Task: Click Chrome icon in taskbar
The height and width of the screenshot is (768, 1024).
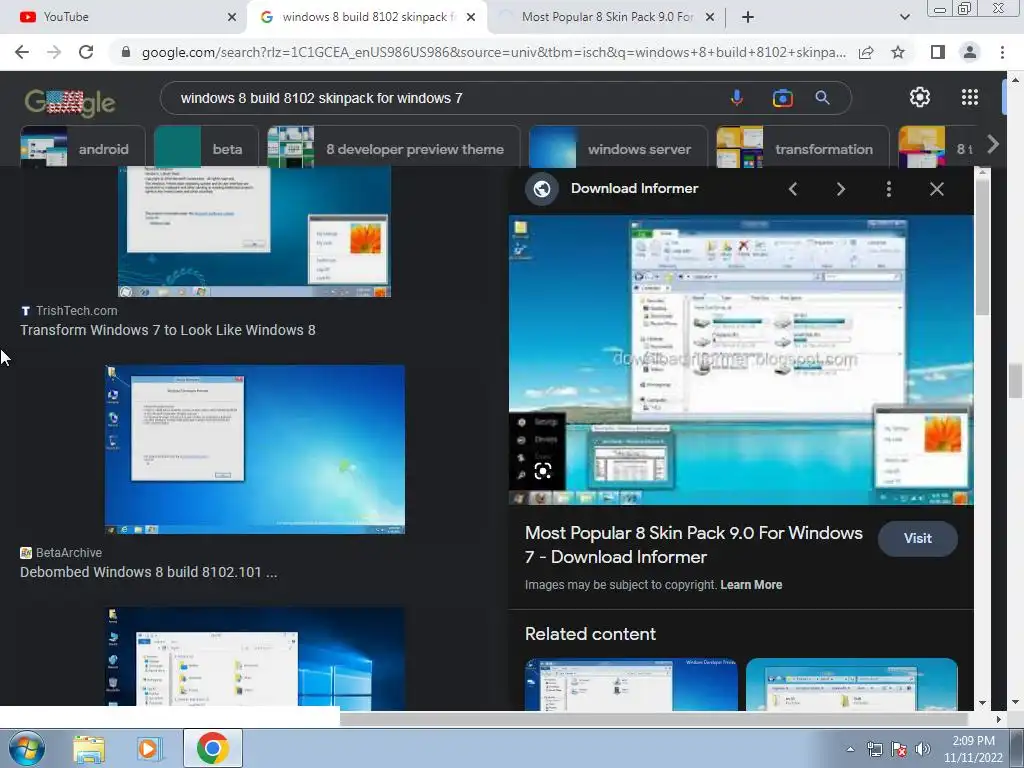Action: 212,748
